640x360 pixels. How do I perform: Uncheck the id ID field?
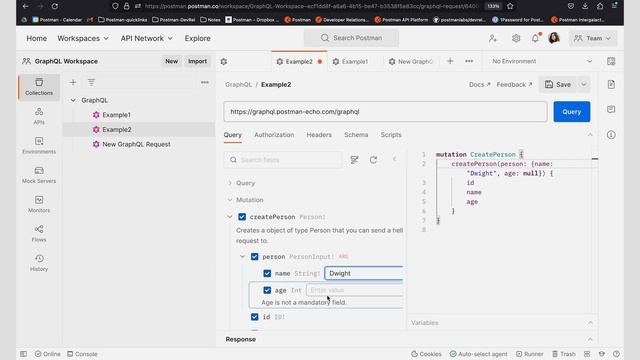tap(255, 317)
